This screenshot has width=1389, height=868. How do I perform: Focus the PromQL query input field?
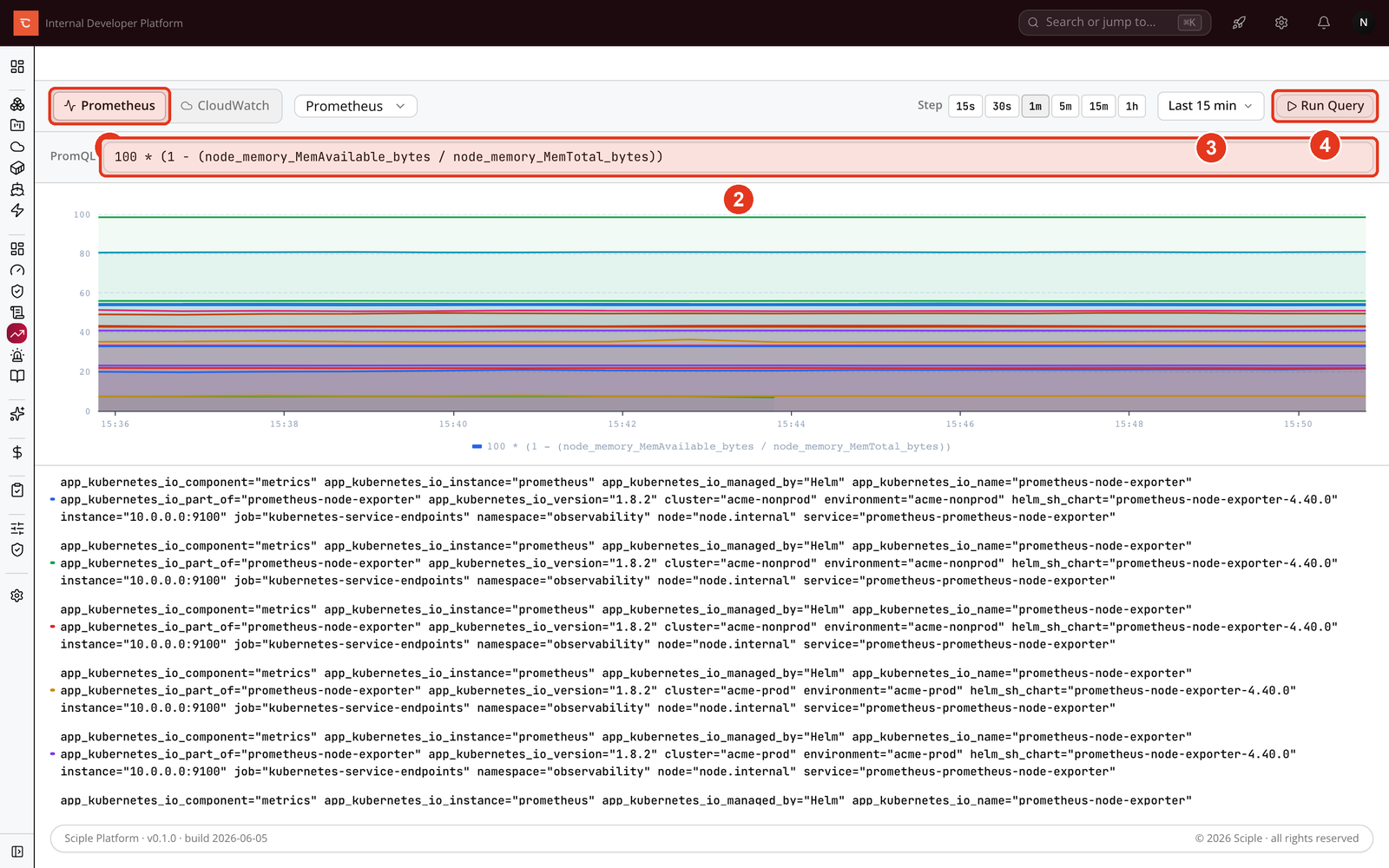pyautogui.click(x=738, y=157)
